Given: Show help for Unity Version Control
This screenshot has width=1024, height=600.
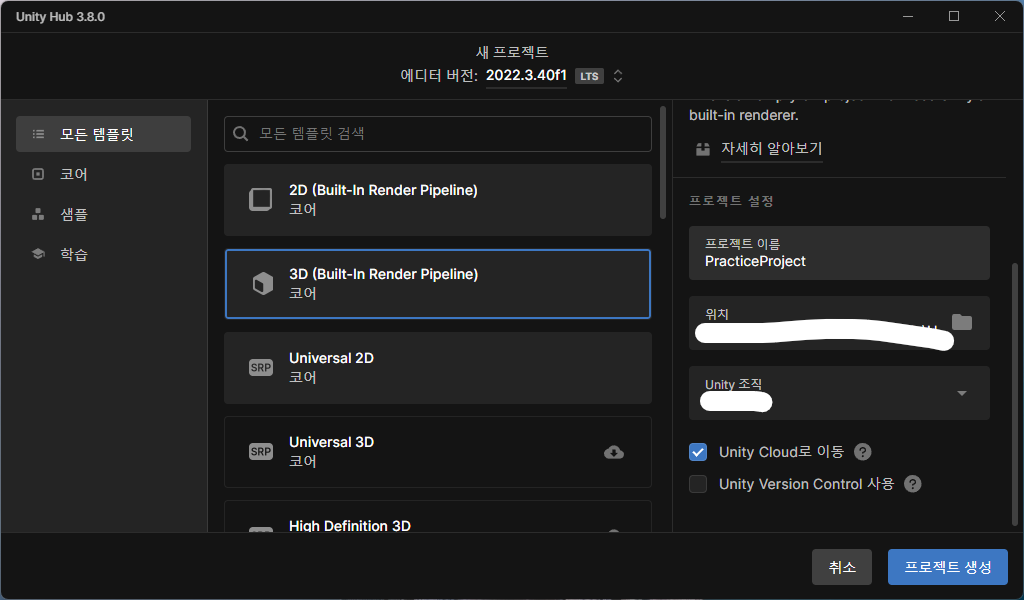Looking at the screenshot, I should pos(912,484).
